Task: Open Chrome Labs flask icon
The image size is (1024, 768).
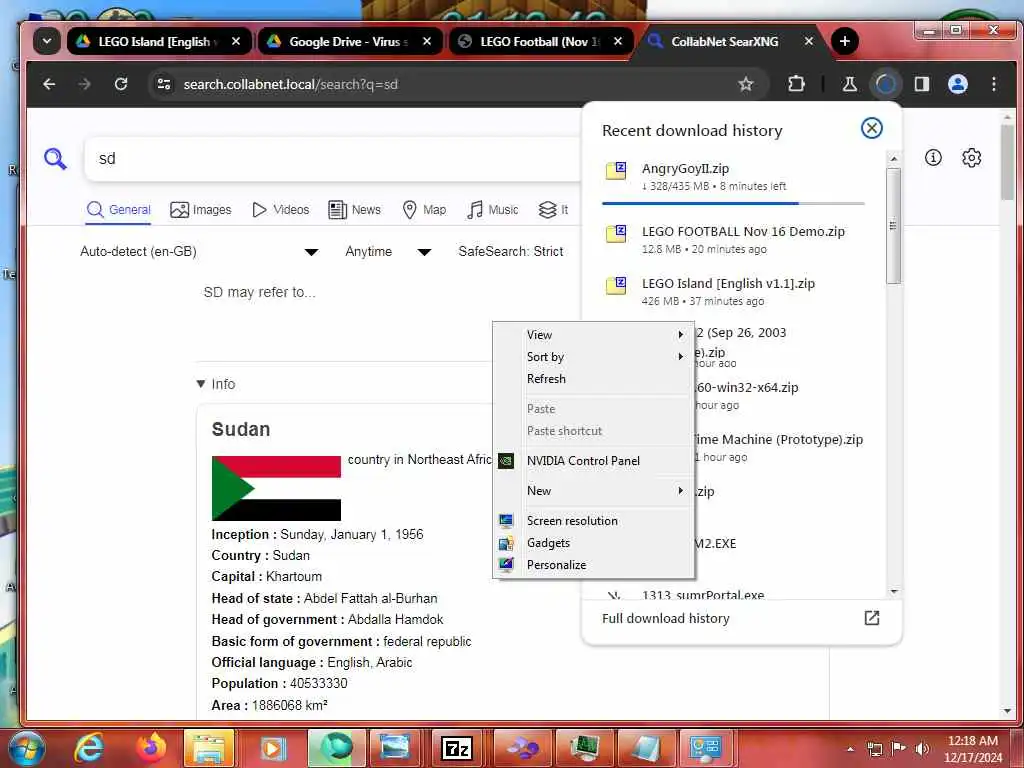Action: tap(850, 84)
